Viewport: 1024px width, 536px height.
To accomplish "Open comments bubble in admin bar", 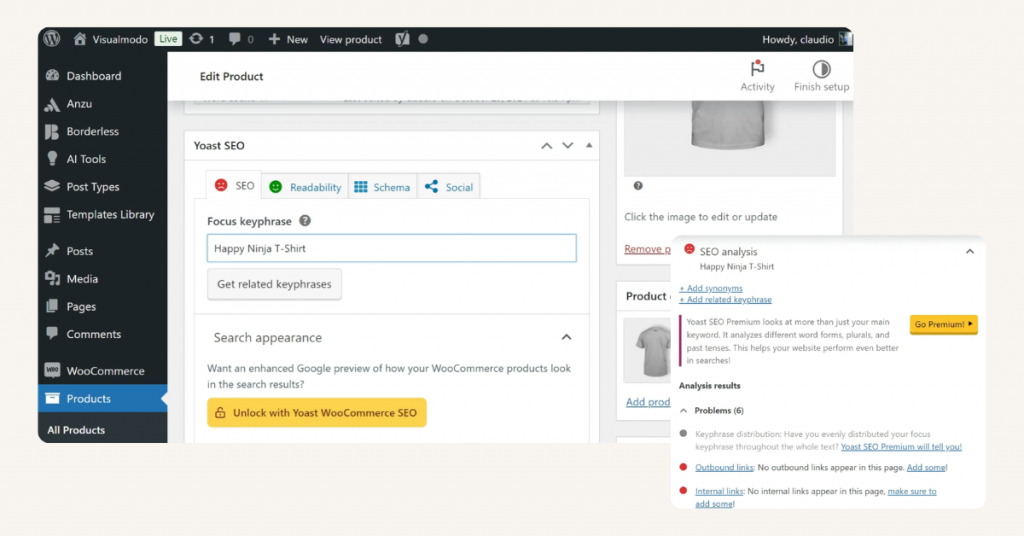I will [241, 39].
